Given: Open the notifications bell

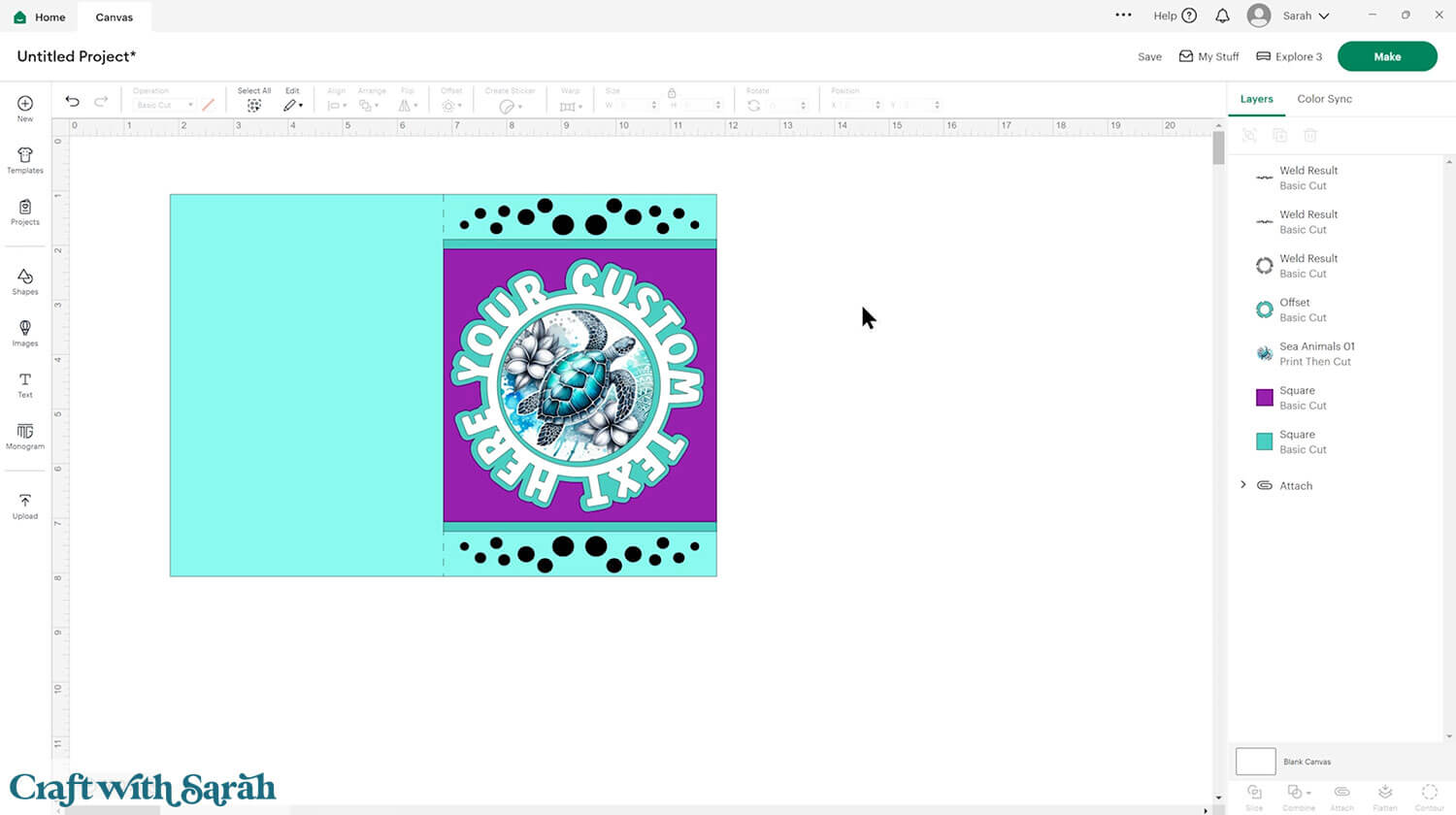Looking at the screenshot, I should point(1223,16).
